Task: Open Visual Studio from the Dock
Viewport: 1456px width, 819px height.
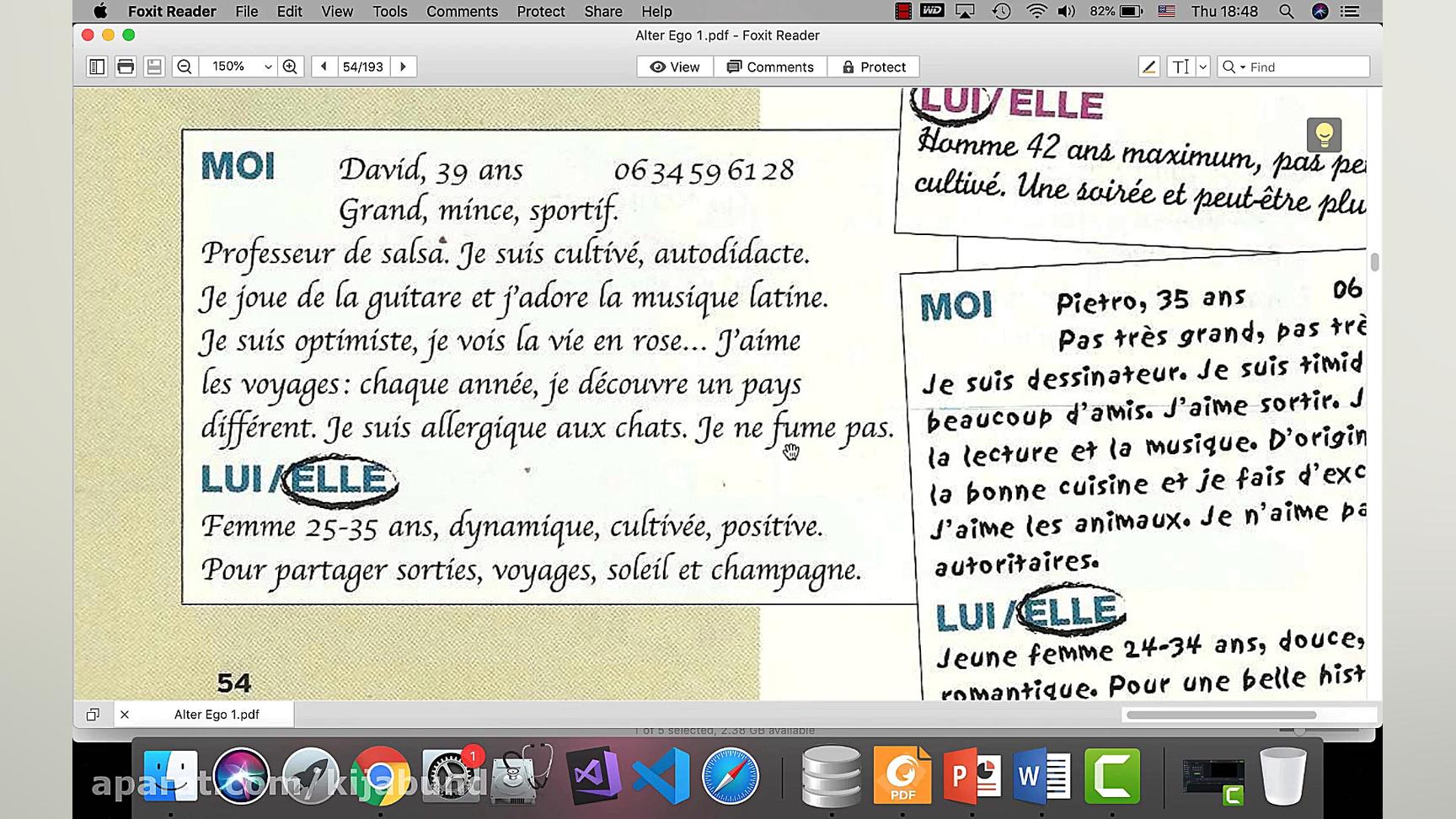Action: pyautogui.click(x=592, y=776)
